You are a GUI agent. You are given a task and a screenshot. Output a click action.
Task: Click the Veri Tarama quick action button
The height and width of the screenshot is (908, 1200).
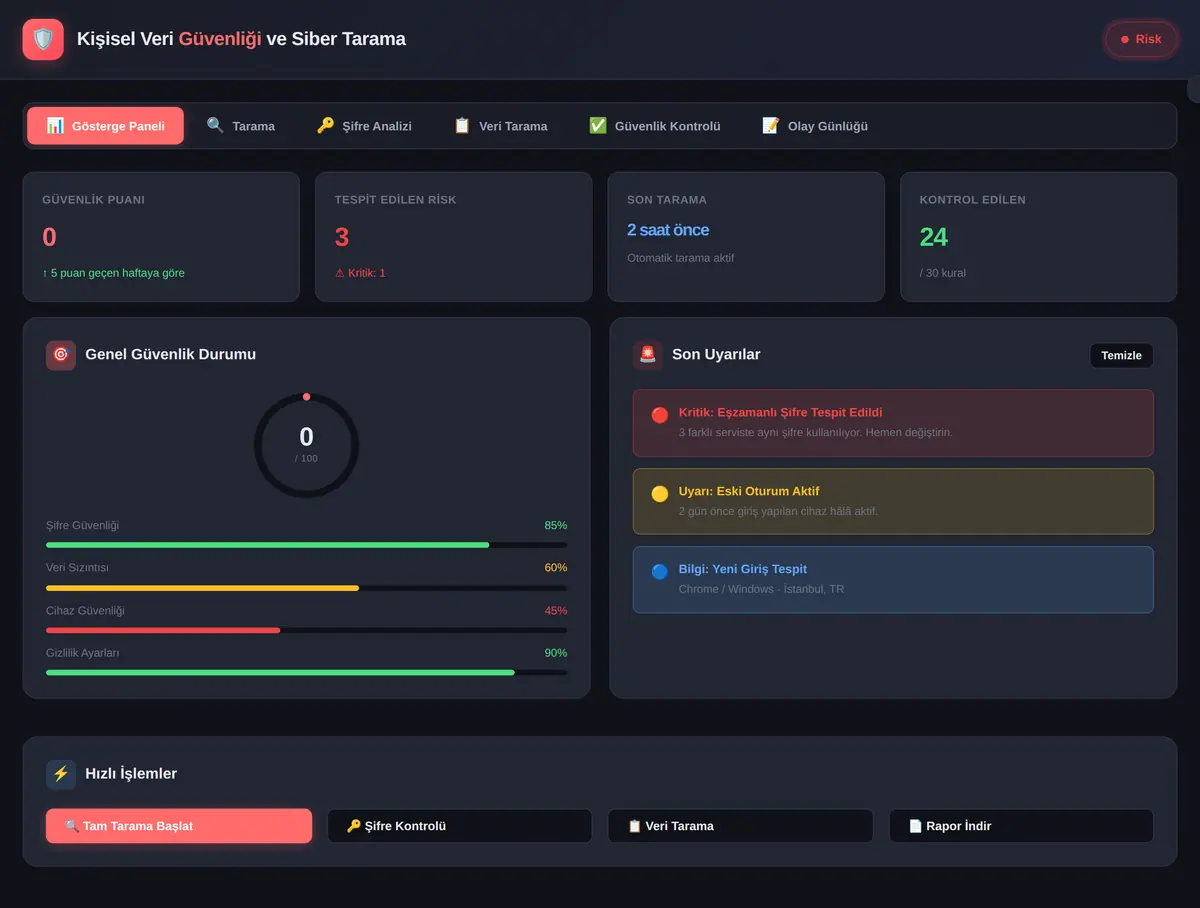[740, 826]
